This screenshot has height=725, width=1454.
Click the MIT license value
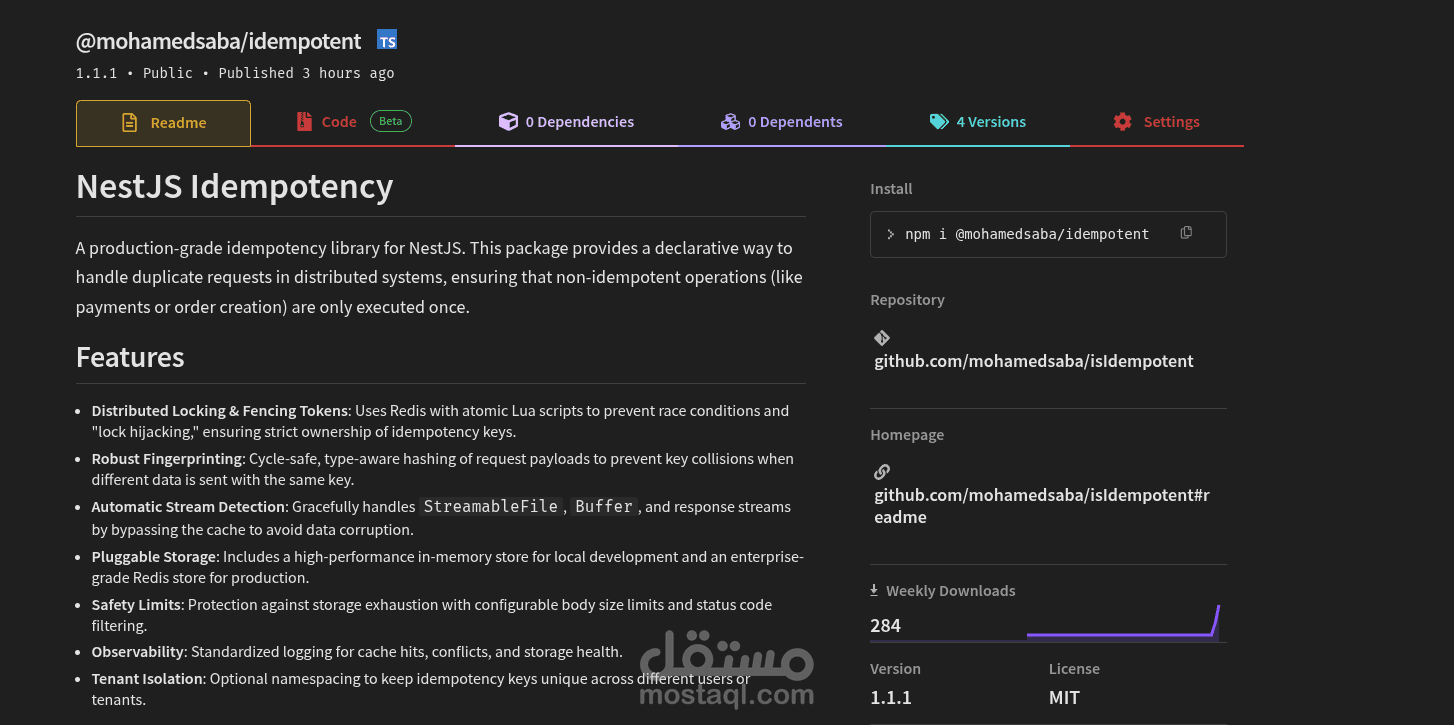[1064, 697]
